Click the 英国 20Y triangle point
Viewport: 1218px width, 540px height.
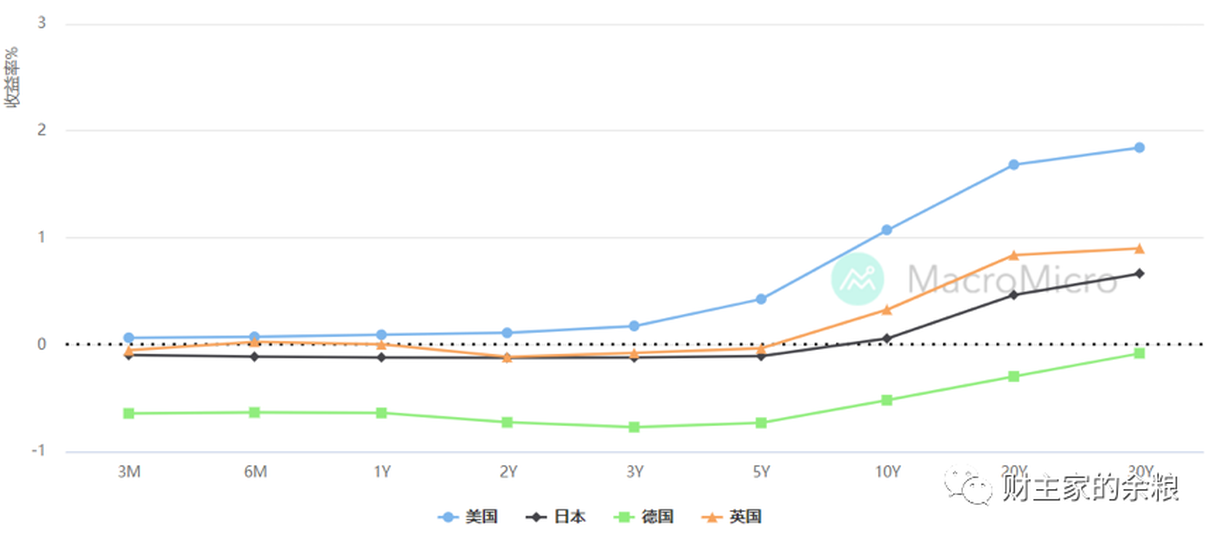[x=1013, y=255]
